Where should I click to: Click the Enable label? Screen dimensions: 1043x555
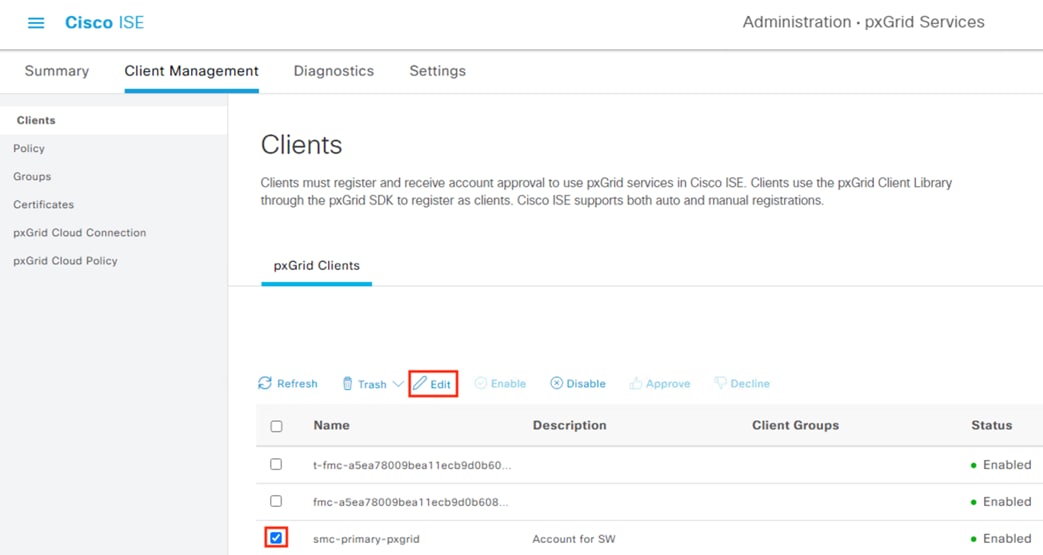tap(508, 384)
